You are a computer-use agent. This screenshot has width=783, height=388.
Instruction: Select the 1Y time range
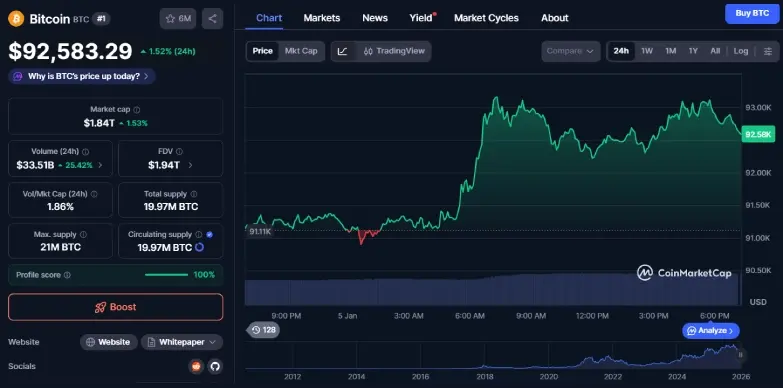pyautogui.click(x=693, y=51)
